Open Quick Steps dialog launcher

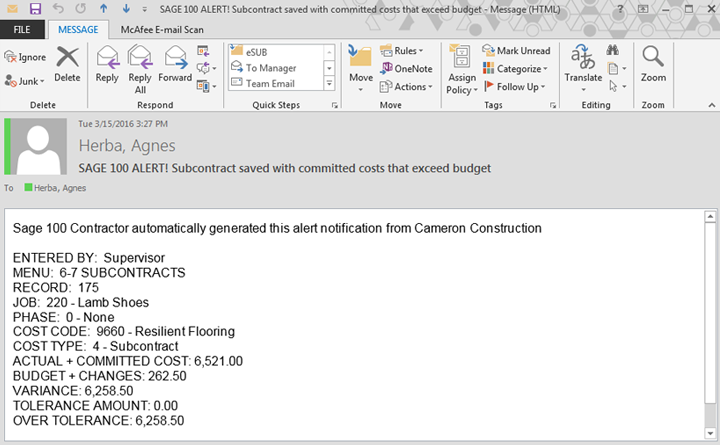coord(335,106)
